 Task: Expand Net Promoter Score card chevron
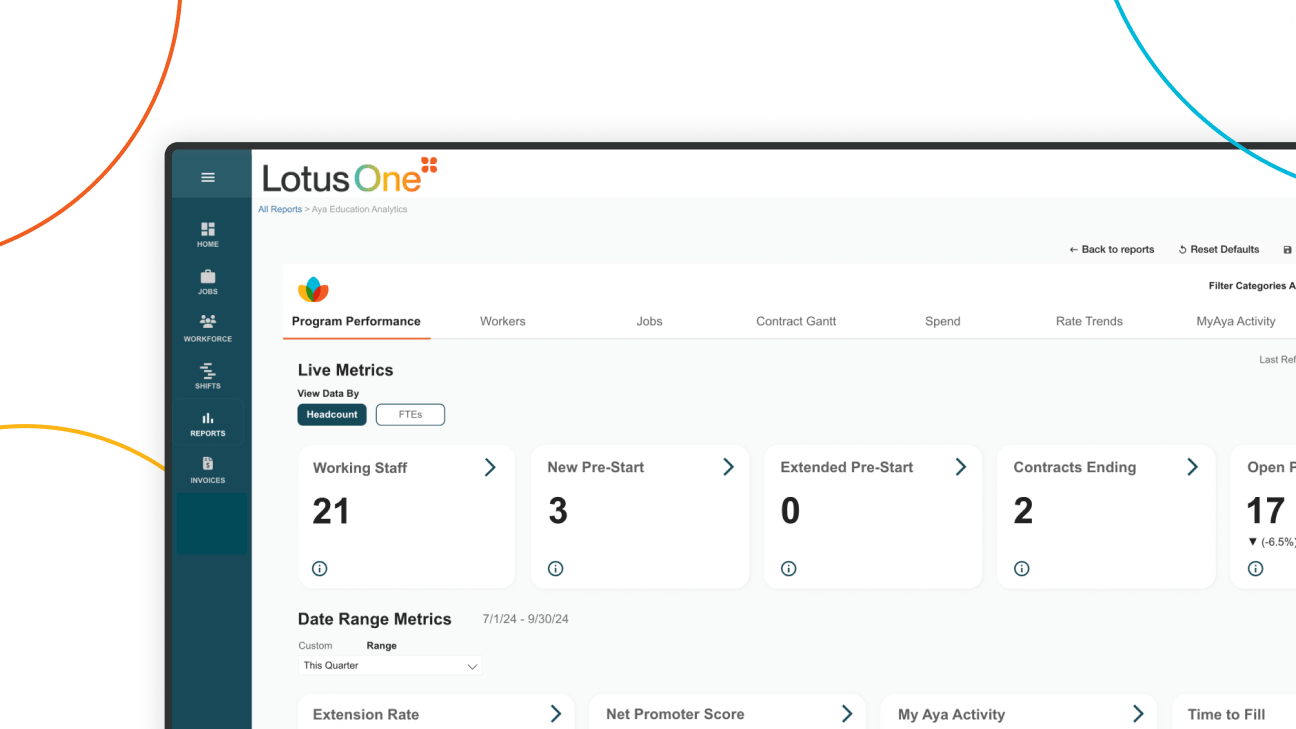[846, 713]
